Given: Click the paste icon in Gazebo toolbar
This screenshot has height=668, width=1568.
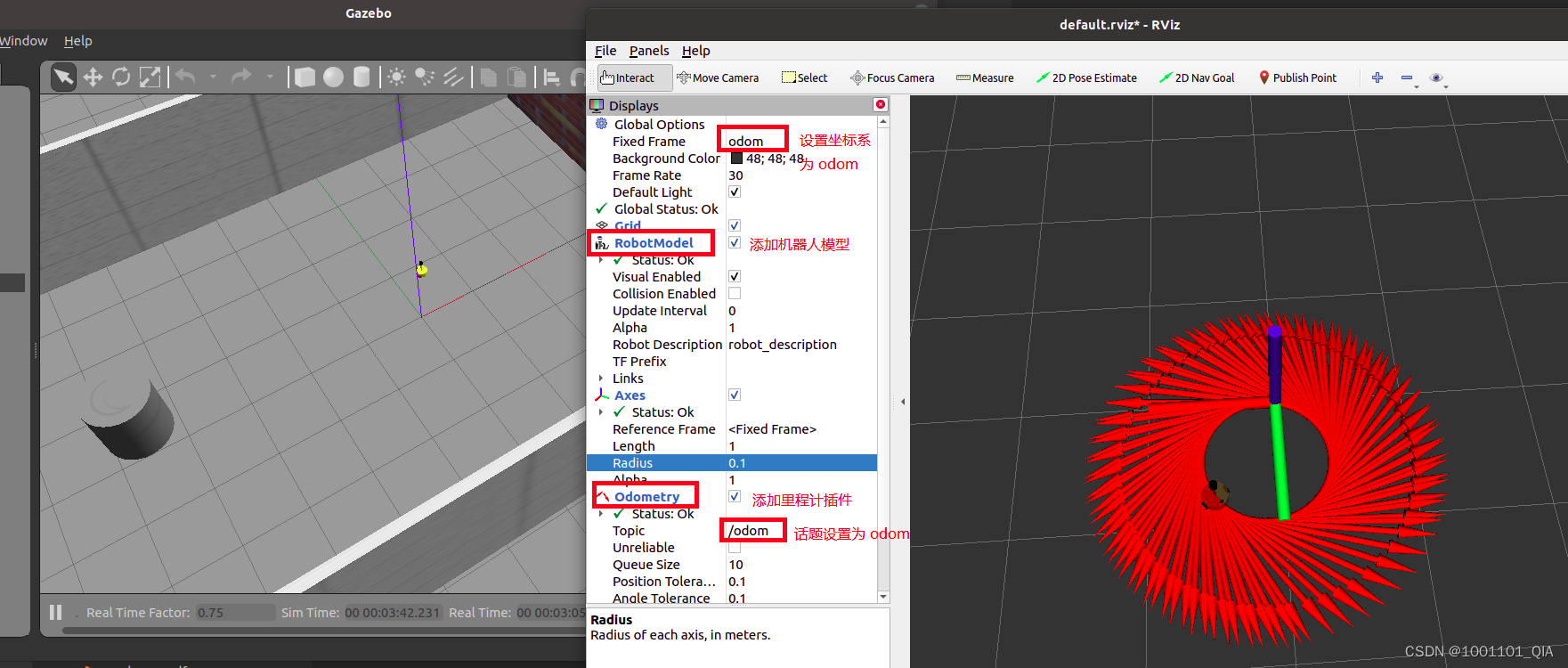Looking at the screenshot, I should [516, 77].
